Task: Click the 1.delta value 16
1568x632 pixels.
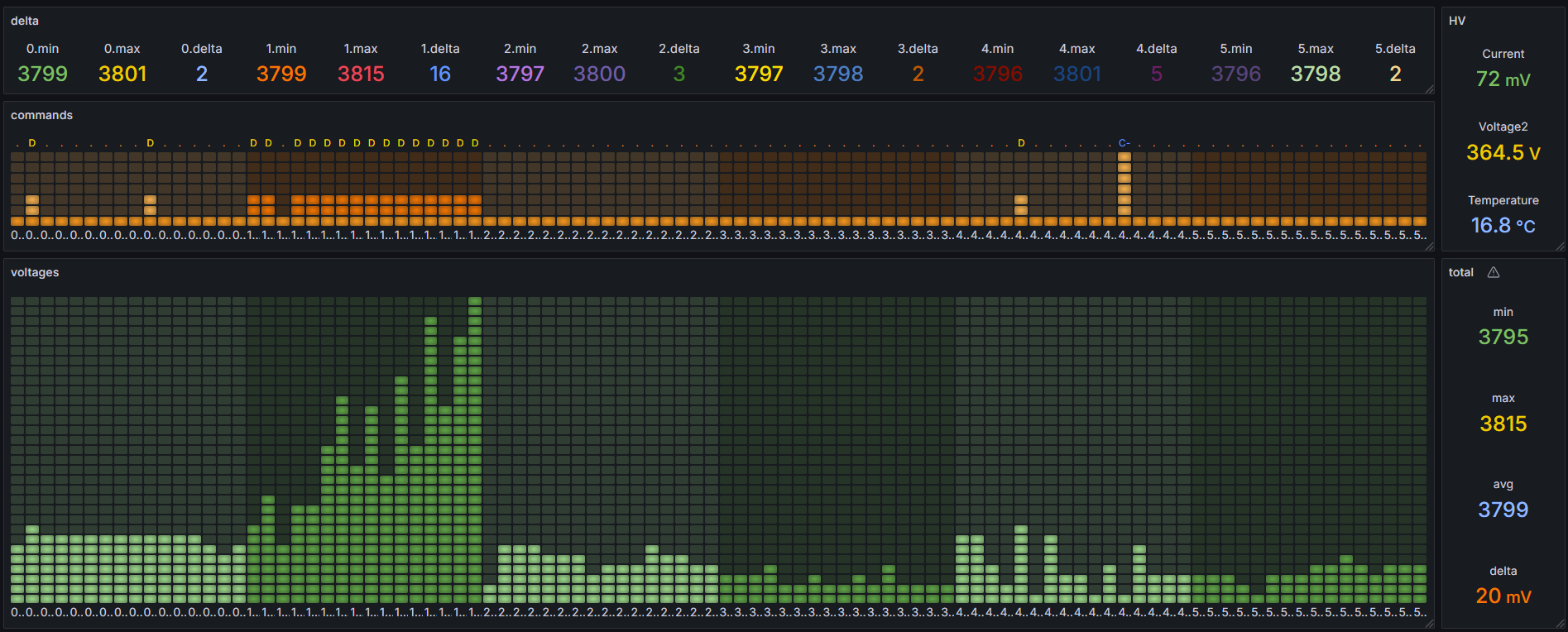Action: pos(440,74)
